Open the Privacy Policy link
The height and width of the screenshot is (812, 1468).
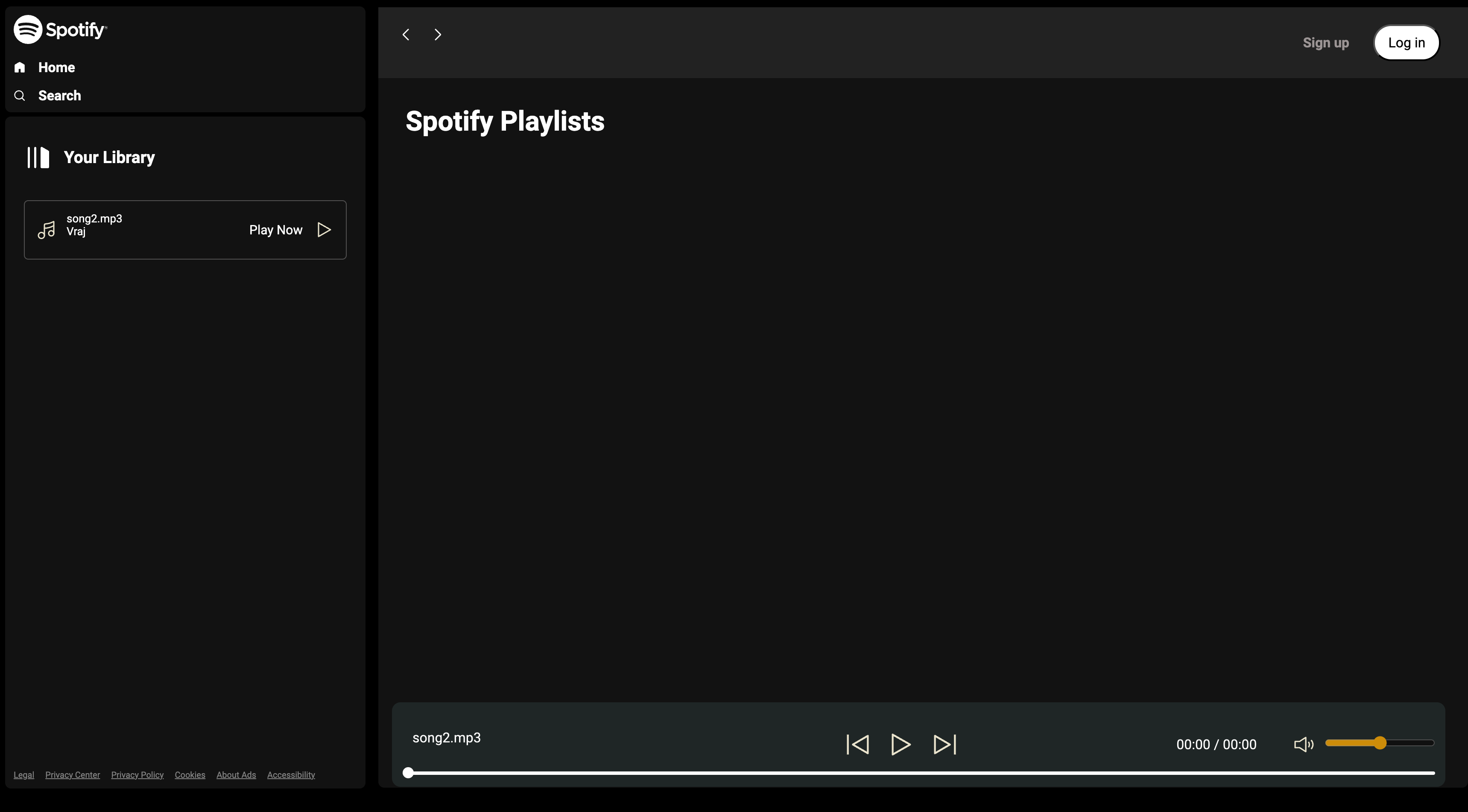pyautogui.click(x=137, y=775)
